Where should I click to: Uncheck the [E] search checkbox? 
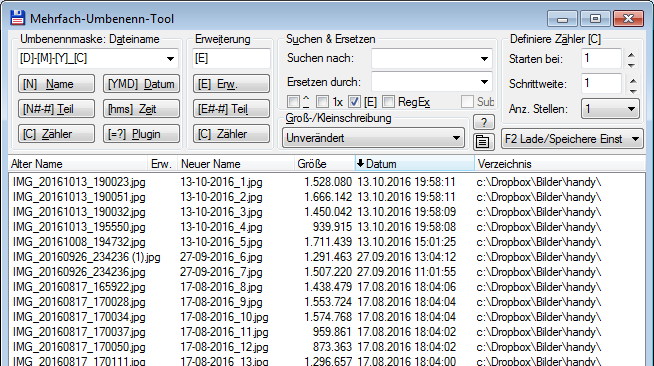[355, 101]
